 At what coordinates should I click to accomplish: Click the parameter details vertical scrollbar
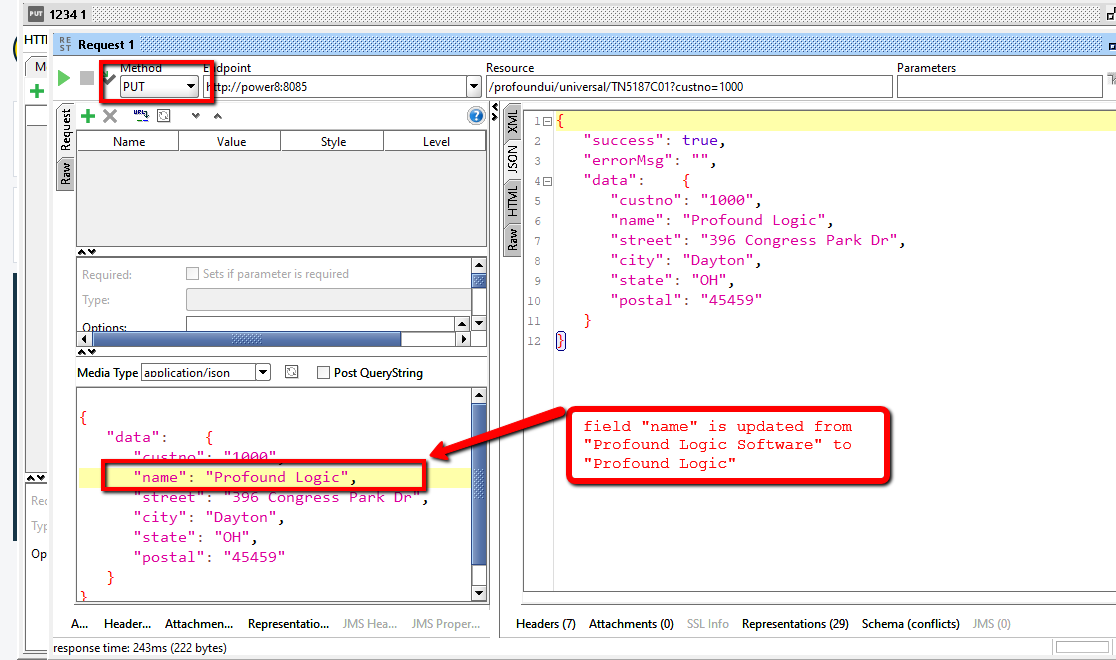pyautogui.click(x=479, y=294)
